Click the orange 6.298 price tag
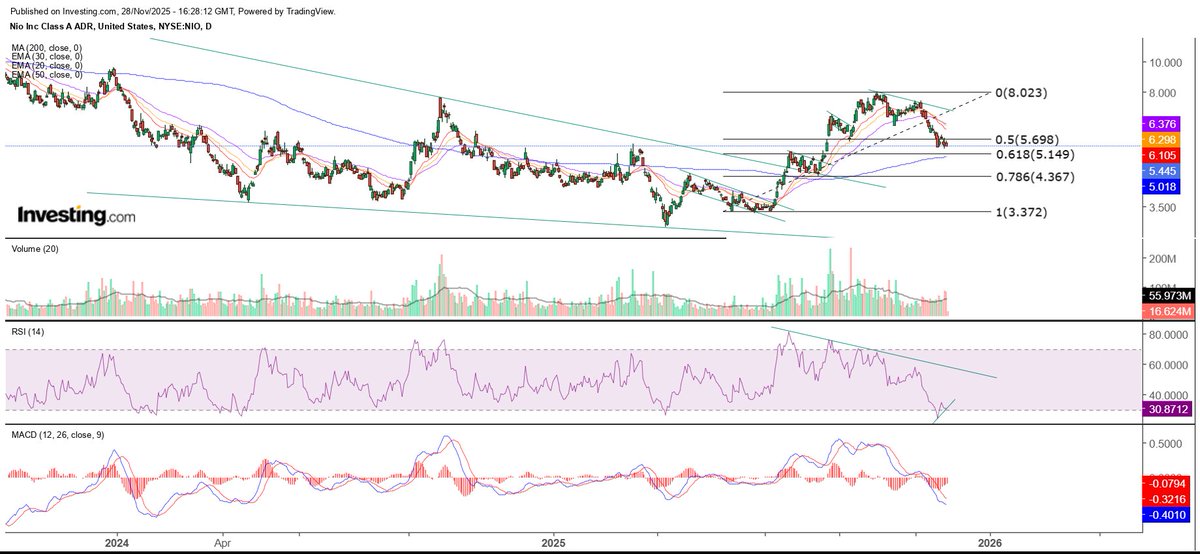The width and height of the screenshot is (1200, 554). pyautogui.click(x=1164, y=139)
